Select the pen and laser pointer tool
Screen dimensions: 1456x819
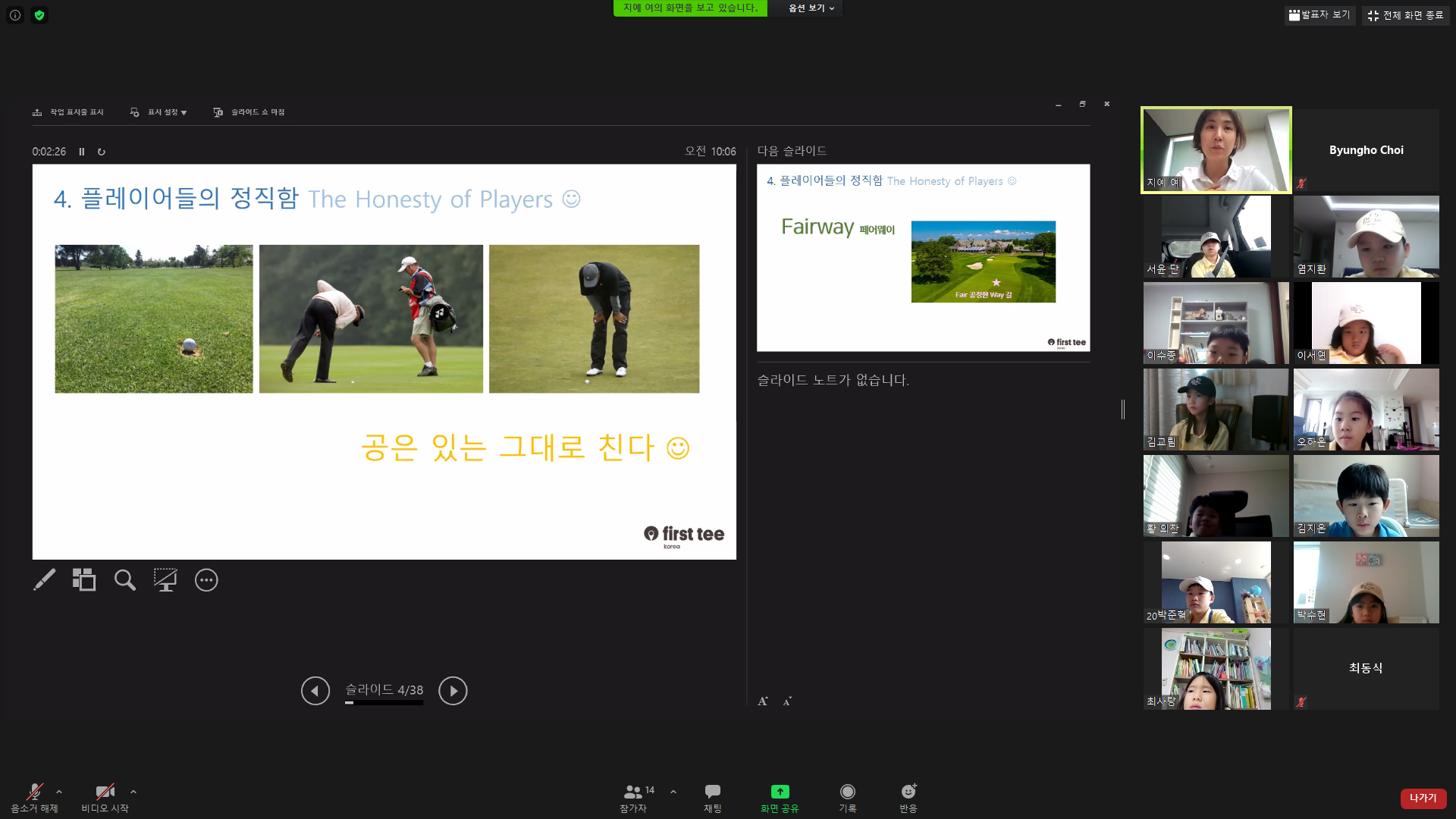pos(44,580)
